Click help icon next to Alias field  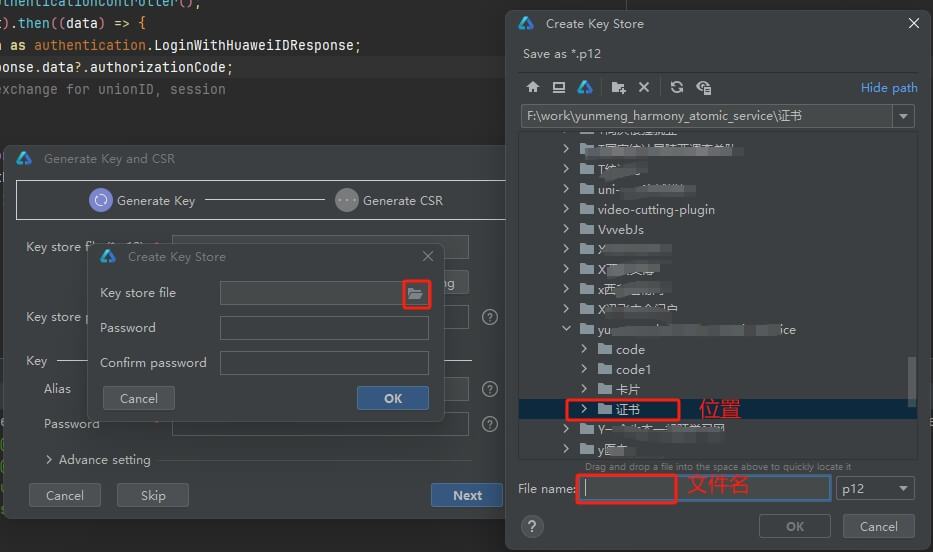click(x=490, y=389)
